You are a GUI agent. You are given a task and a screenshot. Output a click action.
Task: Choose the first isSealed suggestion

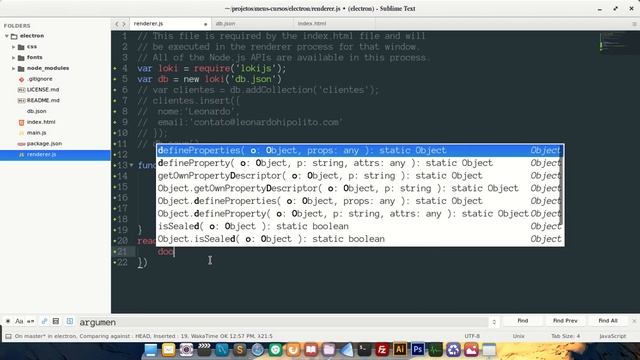(359, 227)
